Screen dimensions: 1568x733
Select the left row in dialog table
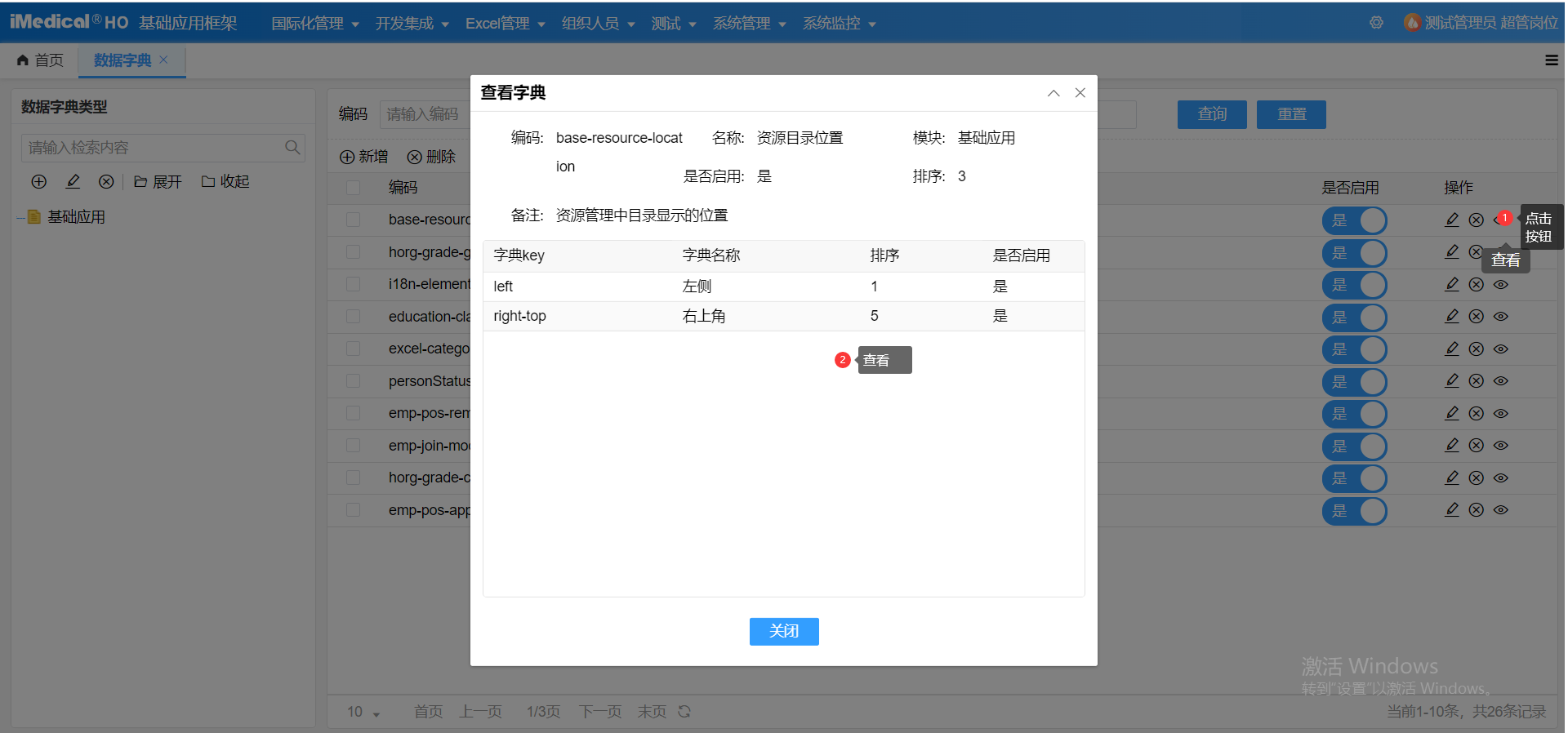tap(784, 287)
